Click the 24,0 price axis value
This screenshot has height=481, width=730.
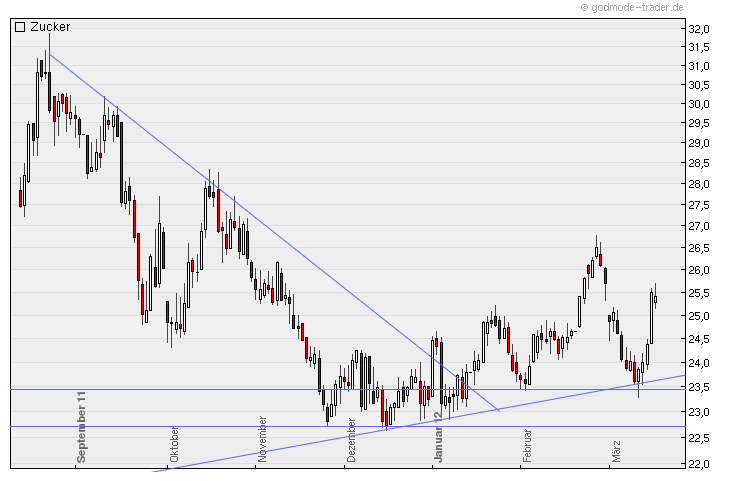coord(699,362)
